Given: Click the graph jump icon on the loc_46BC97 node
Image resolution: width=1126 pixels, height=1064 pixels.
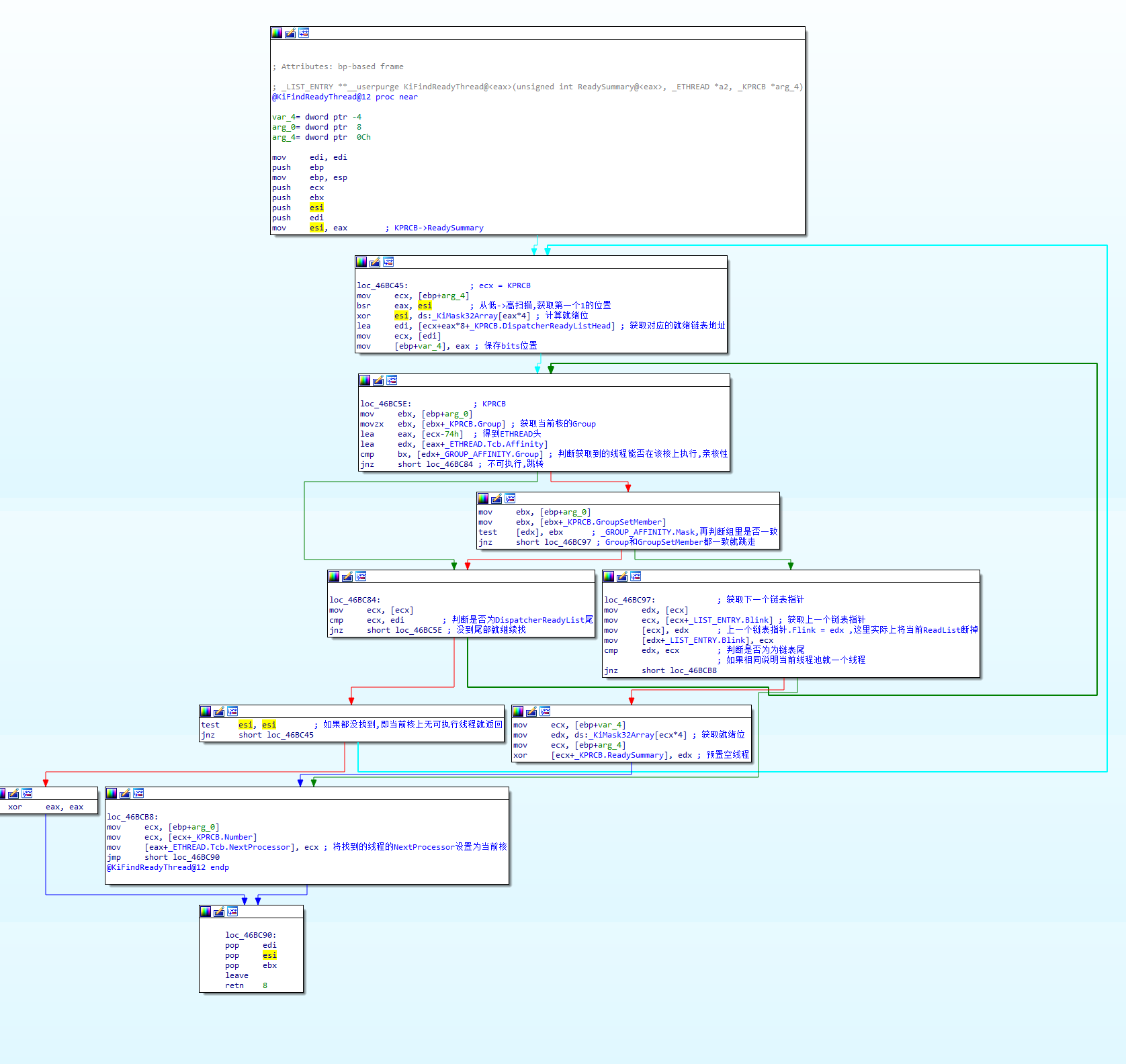Looking at the screenshot, I should tap(636, 576).
